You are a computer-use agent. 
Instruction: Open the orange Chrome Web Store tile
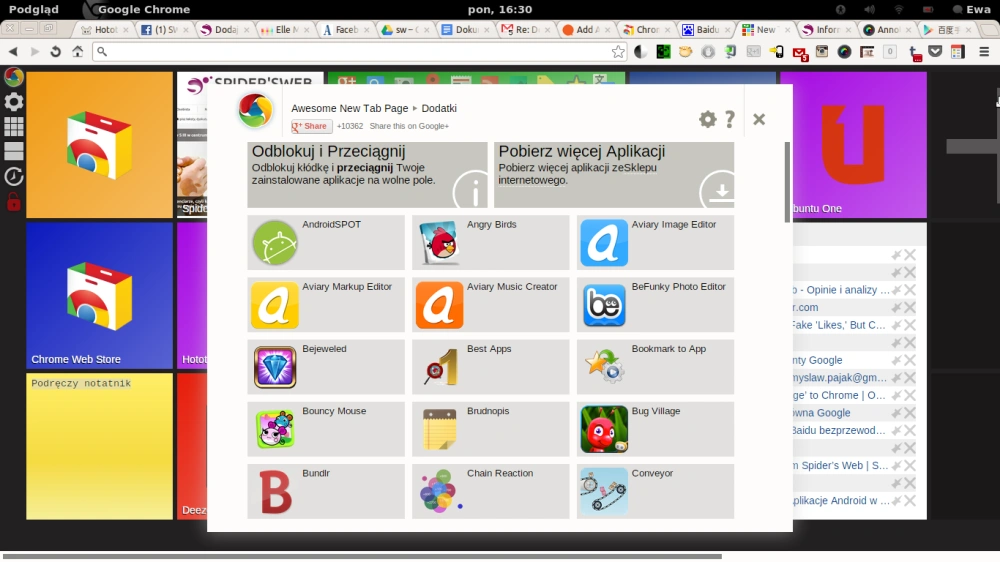tap(99, 145)
